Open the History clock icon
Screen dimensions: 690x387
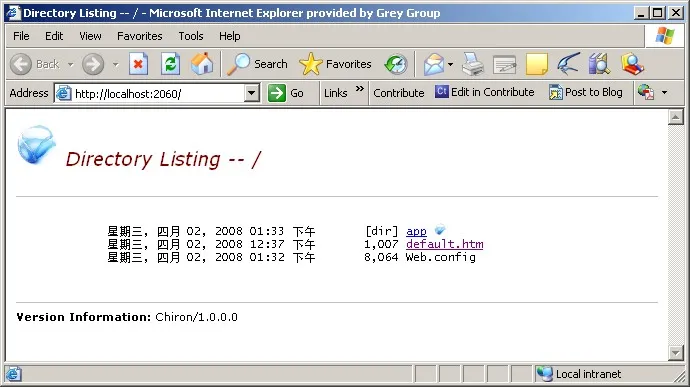coord(395,64)
